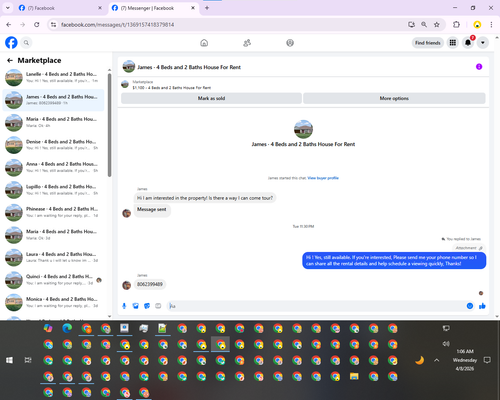The height and width of the screenshot is (400, 500).
Task: Bookmark this page with the star
Action: (437, 25)
